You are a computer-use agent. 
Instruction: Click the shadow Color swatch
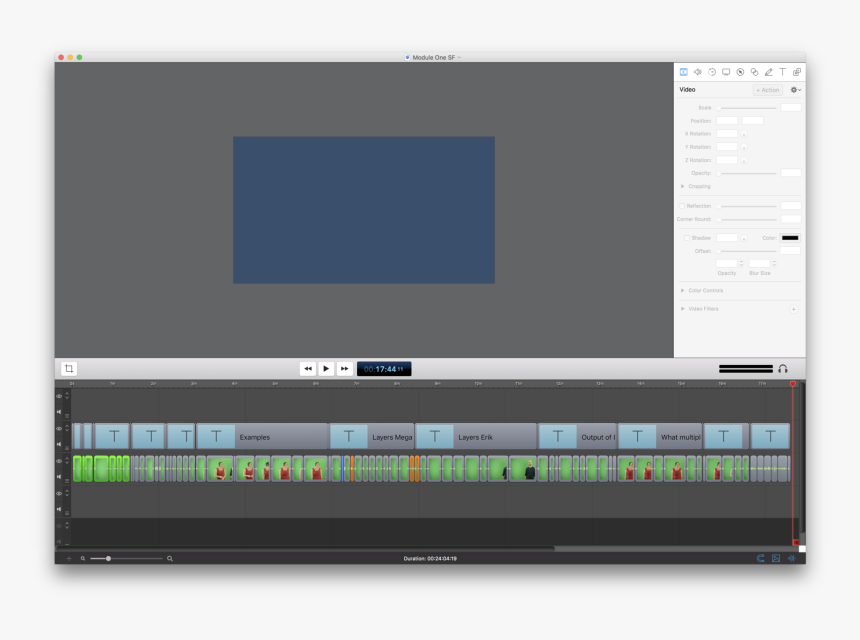click(790, 238)
